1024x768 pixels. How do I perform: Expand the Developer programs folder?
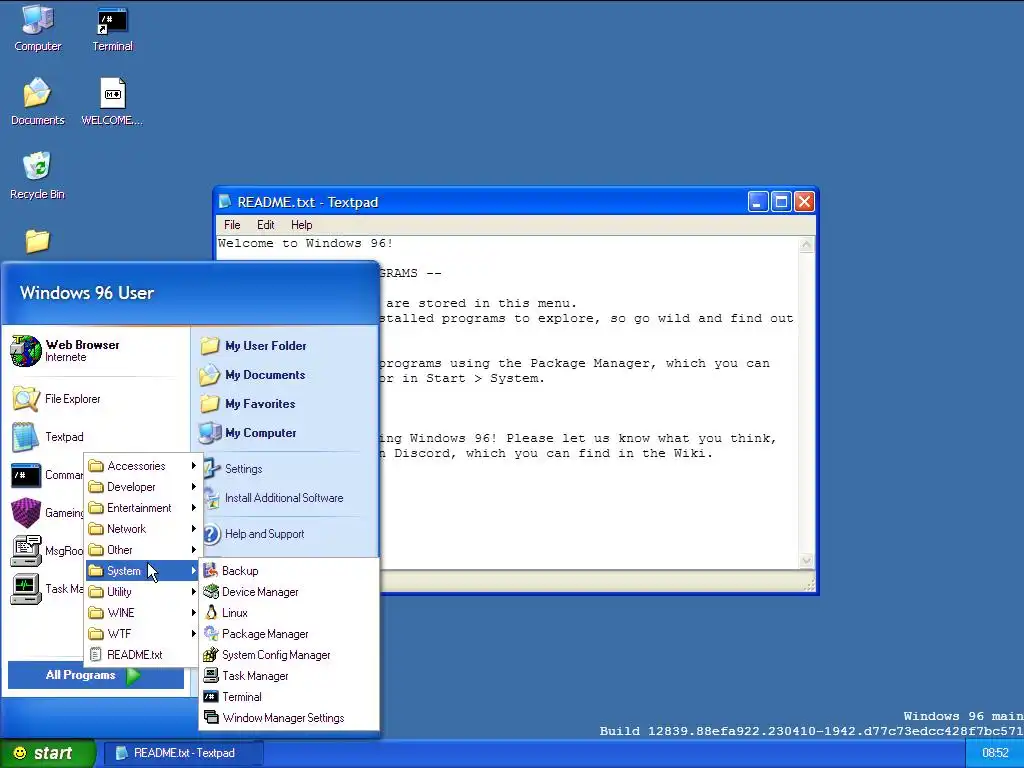(142, 487)
